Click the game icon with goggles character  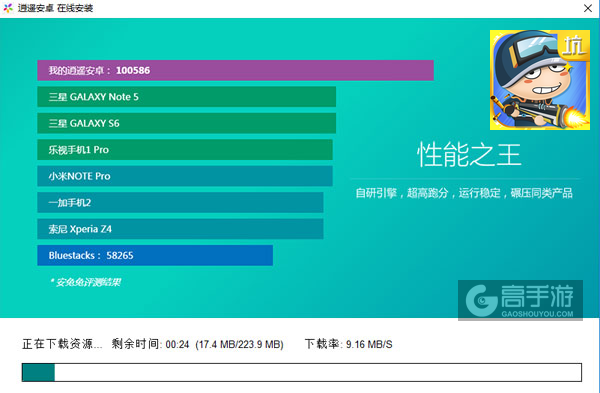540,80
